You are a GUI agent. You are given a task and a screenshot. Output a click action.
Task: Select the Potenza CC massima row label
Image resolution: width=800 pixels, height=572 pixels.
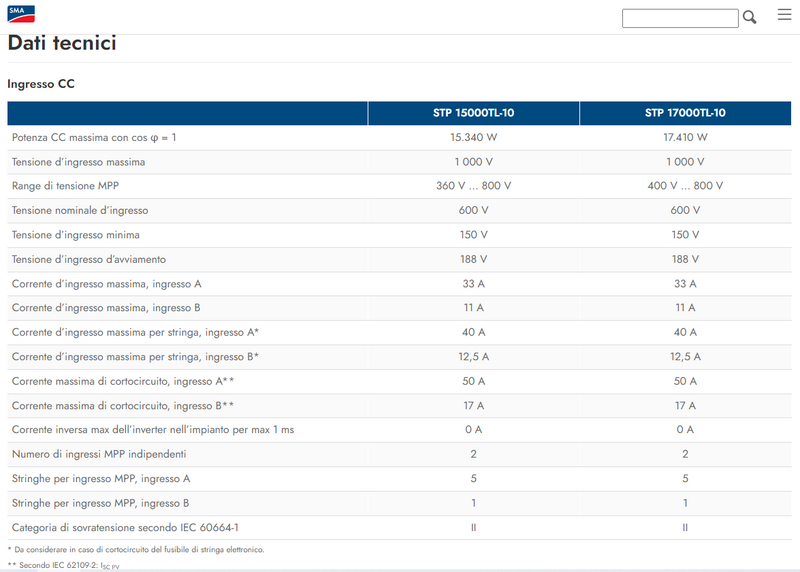94,138
